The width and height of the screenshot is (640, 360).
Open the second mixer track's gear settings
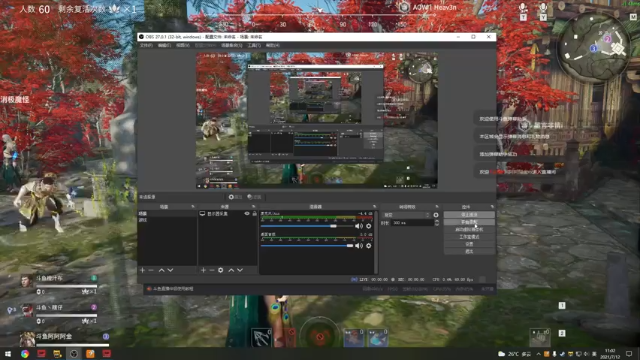tap(369, 246)
